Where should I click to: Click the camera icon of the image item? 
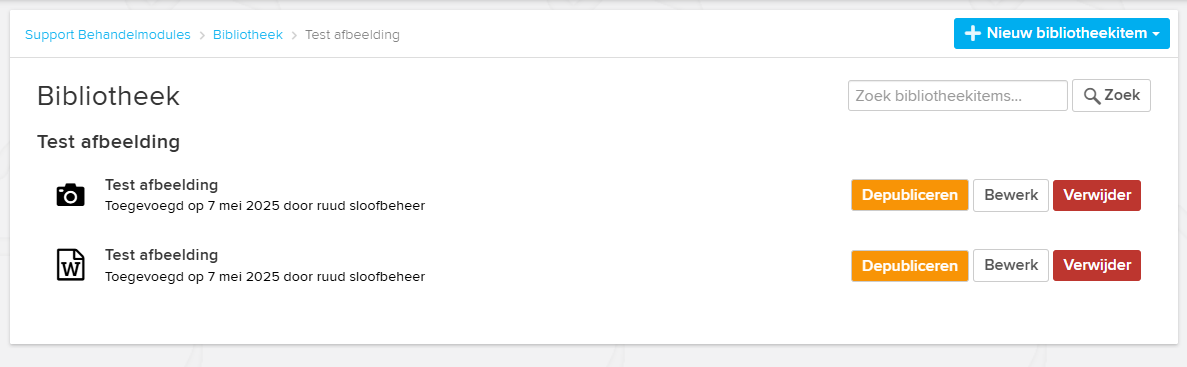click(71, 195)
